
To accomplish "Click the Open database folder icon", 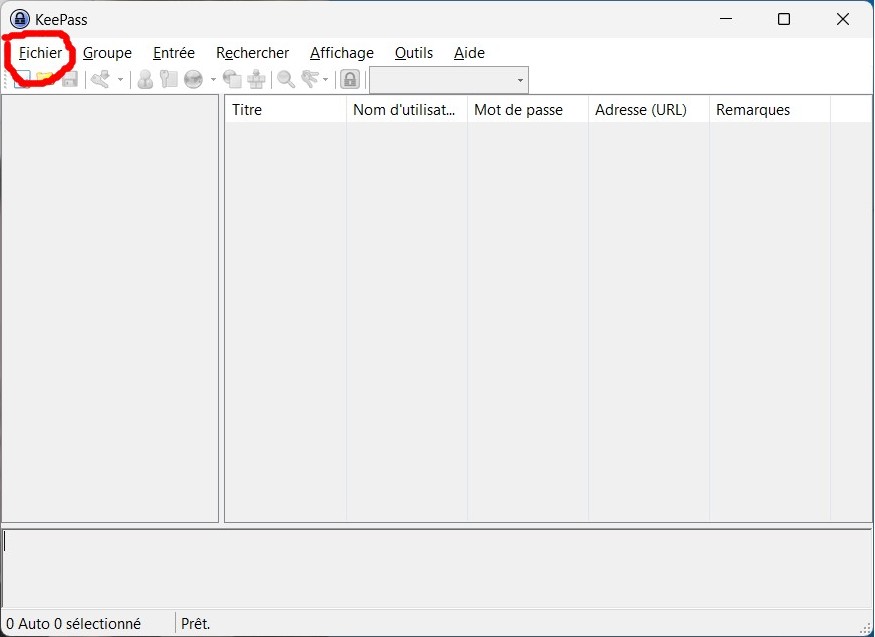I will click(x=46, y=80).
